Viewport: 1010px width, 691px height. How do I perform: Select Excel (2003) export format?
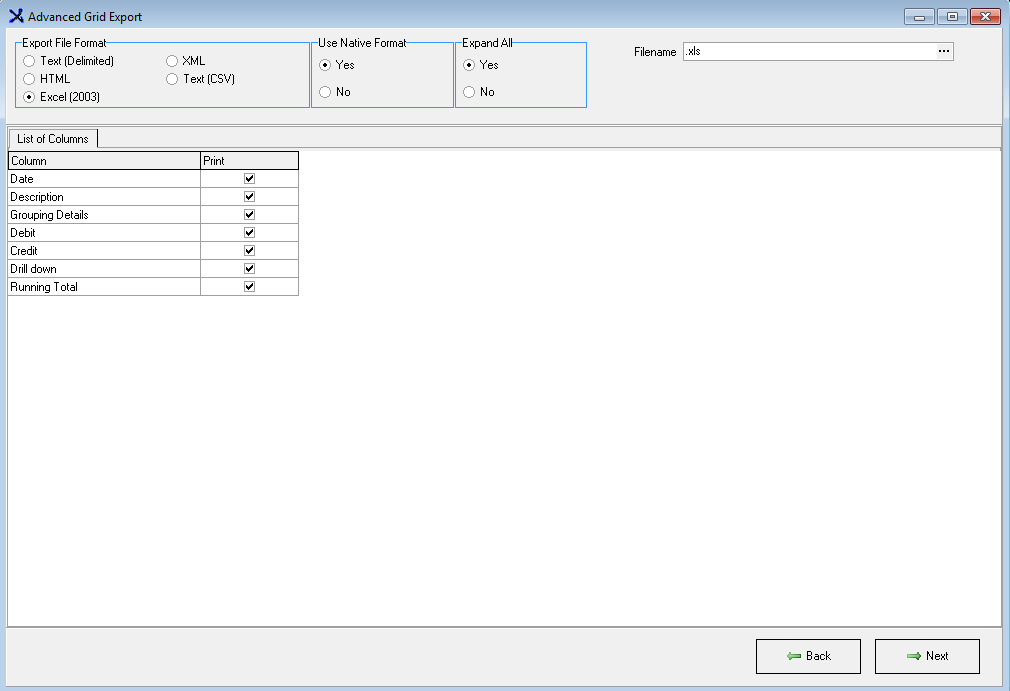coord(29,97)
